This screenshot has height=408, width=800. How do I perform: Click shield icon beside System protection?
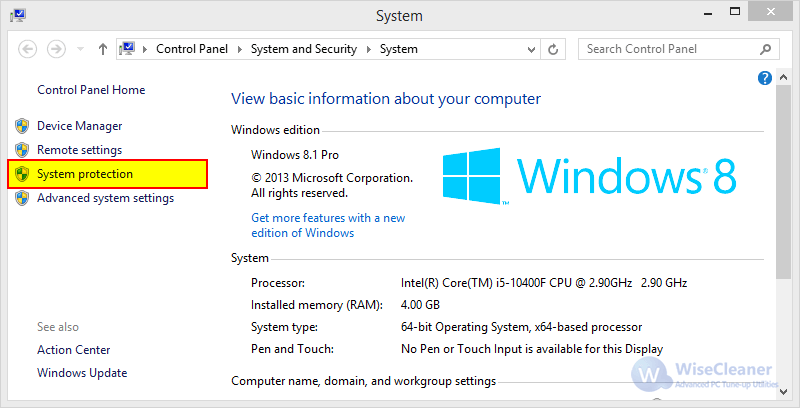pos(22,174)
